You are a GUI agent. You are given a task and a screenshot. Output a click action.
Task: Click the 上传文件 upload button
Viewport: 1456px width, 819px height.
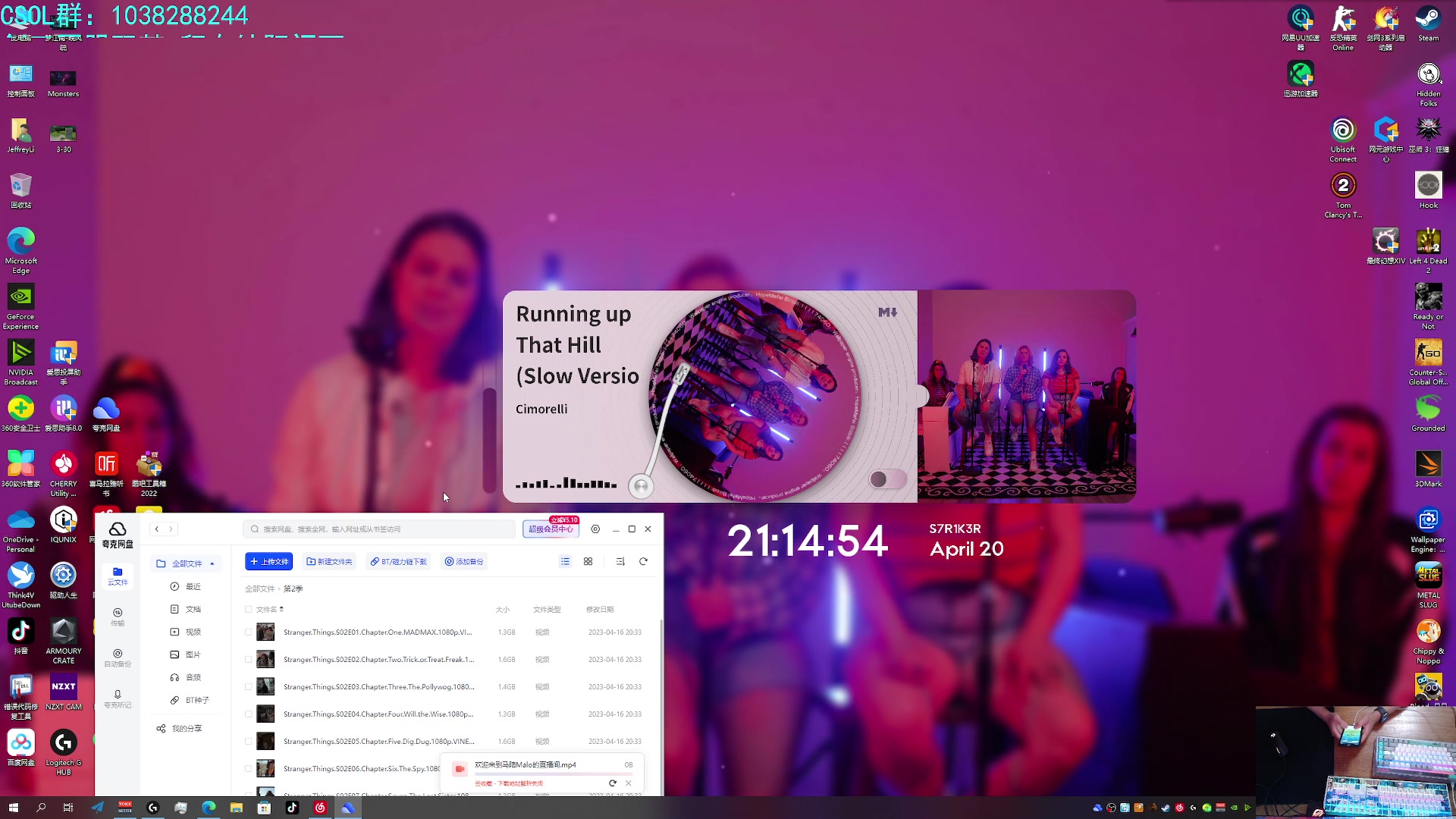coord(269,561)
